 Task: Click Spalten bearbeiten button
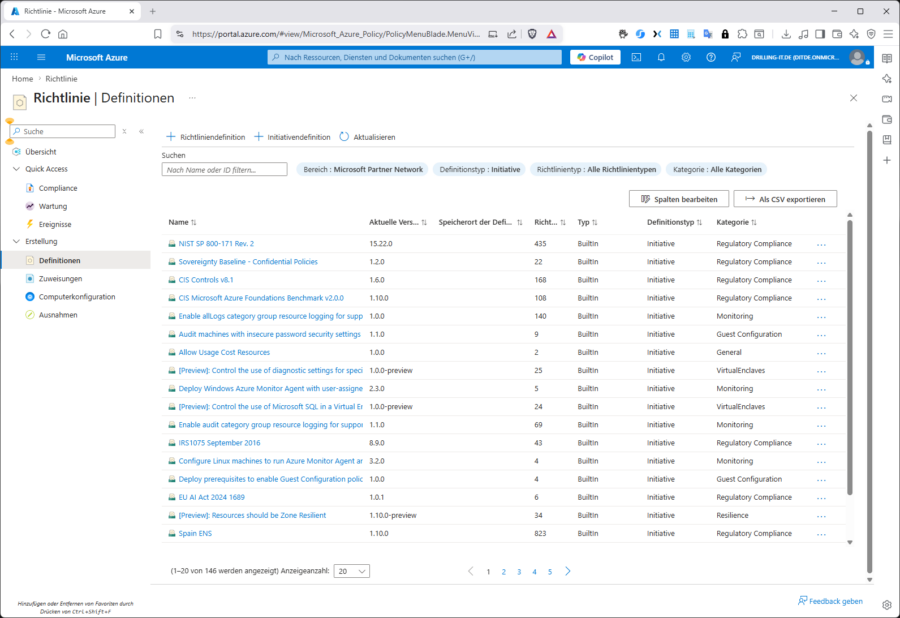678,199
